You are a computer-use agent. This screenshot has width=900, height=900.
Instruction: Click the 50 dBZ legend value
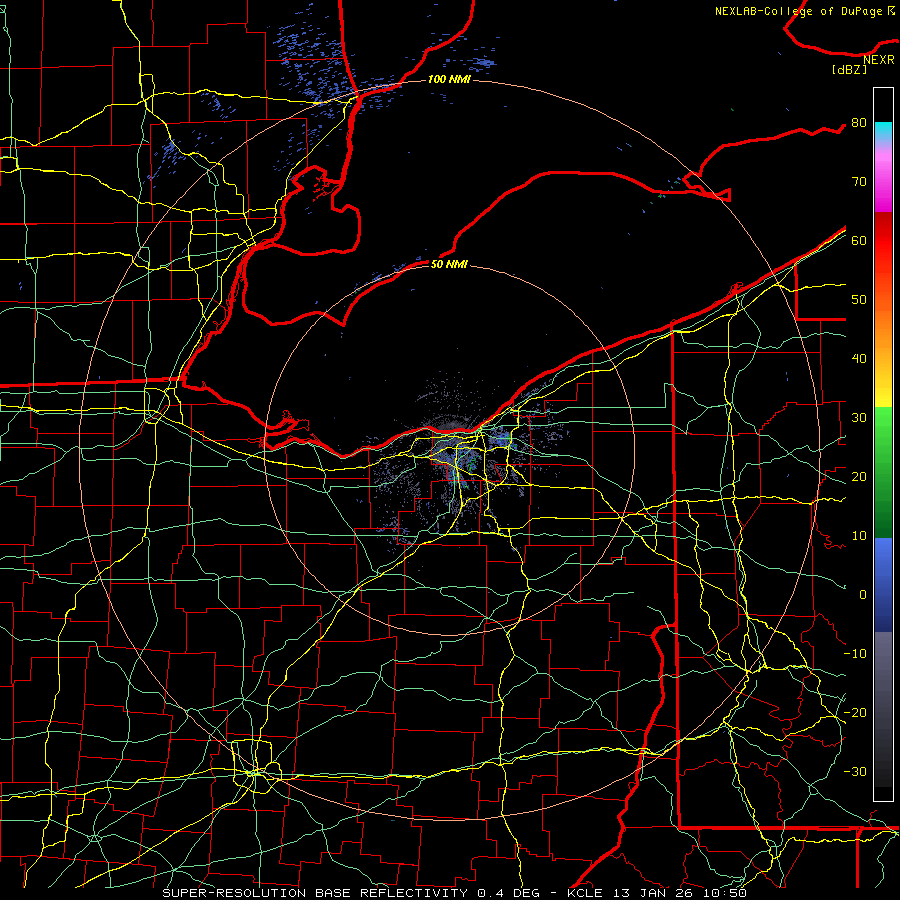(859, 300)
